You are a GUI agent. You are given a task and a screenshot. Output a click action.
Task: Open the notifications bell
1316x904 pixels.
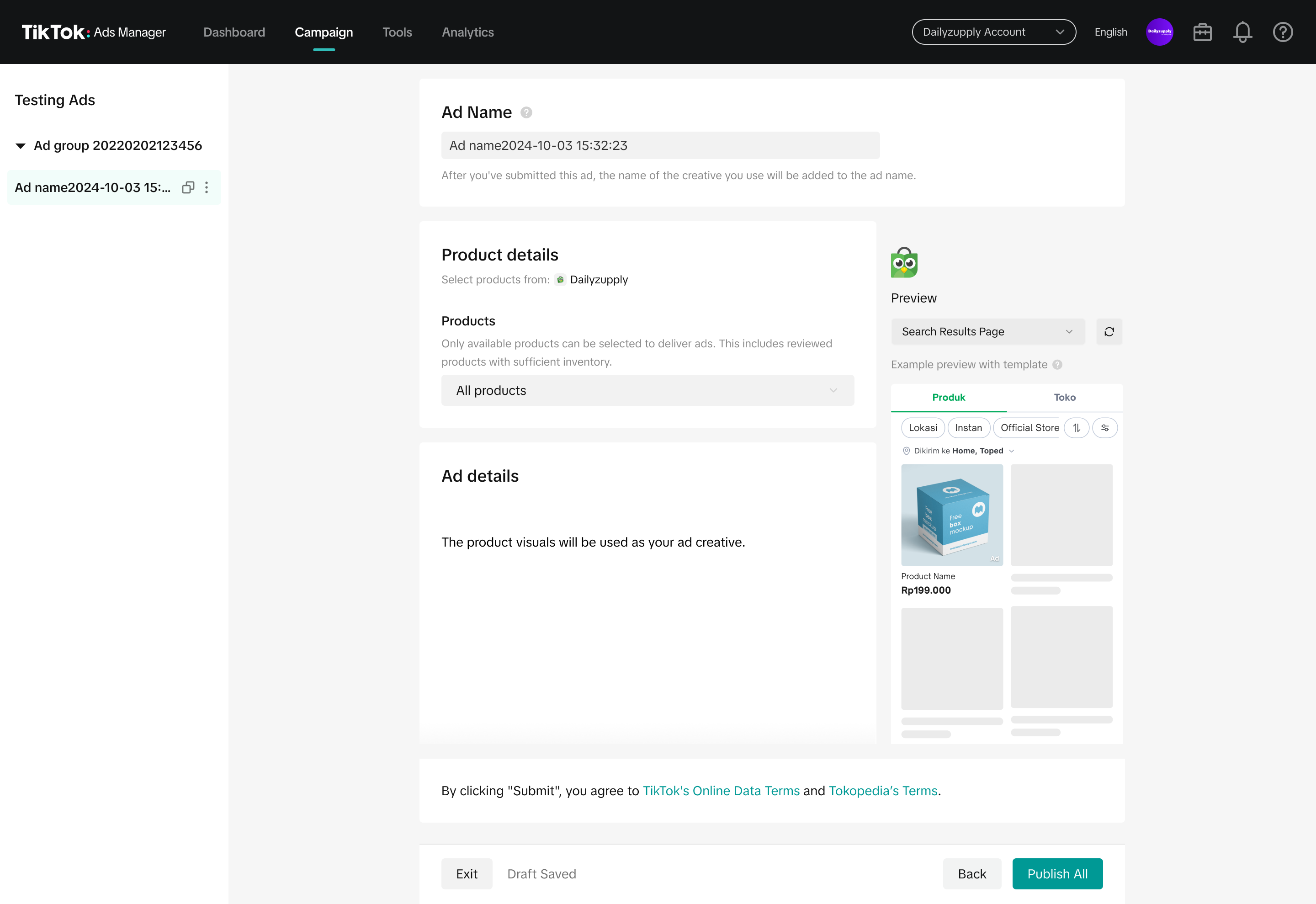point(1242,32)
